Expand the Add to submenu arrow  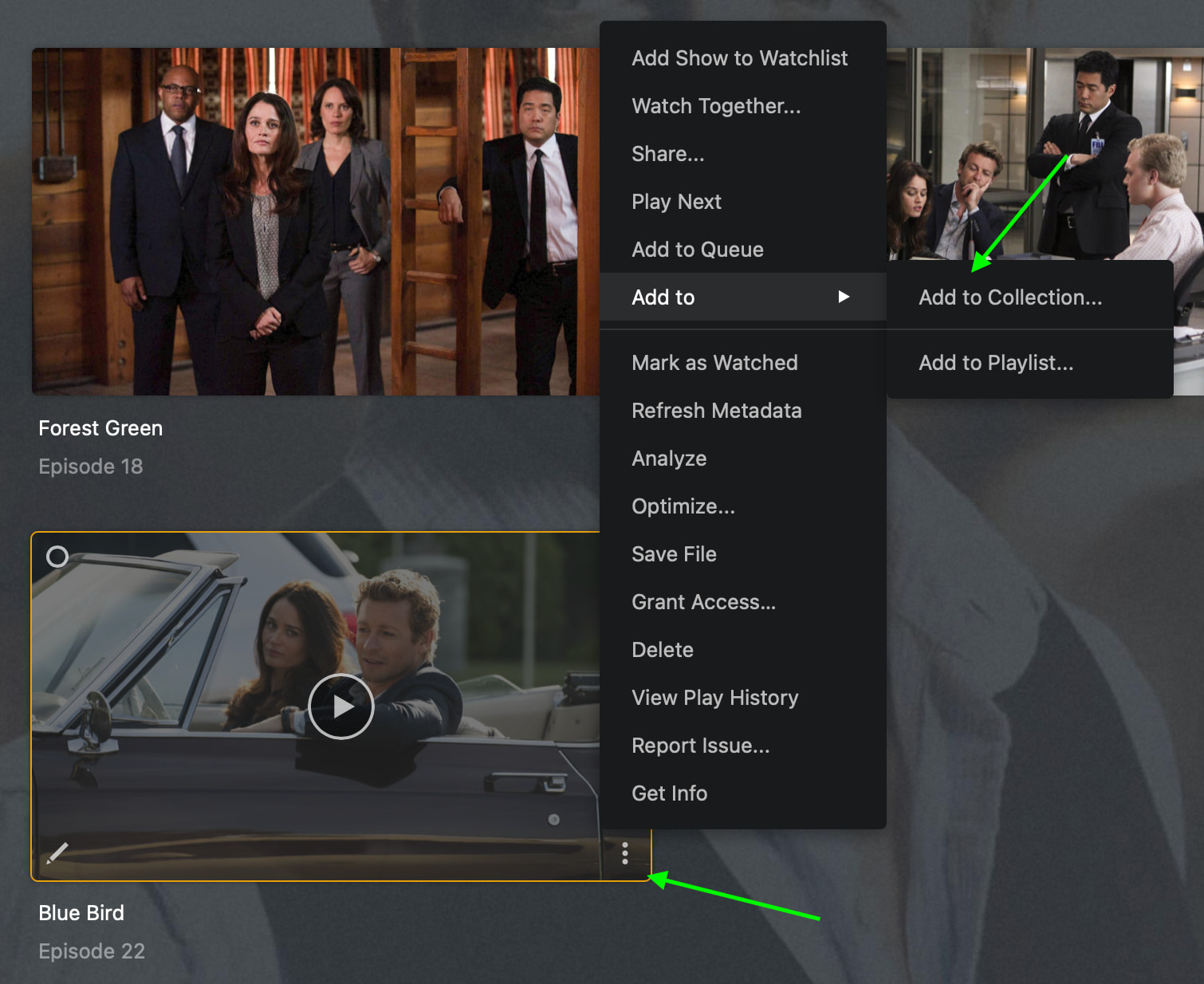pos(844,297)
